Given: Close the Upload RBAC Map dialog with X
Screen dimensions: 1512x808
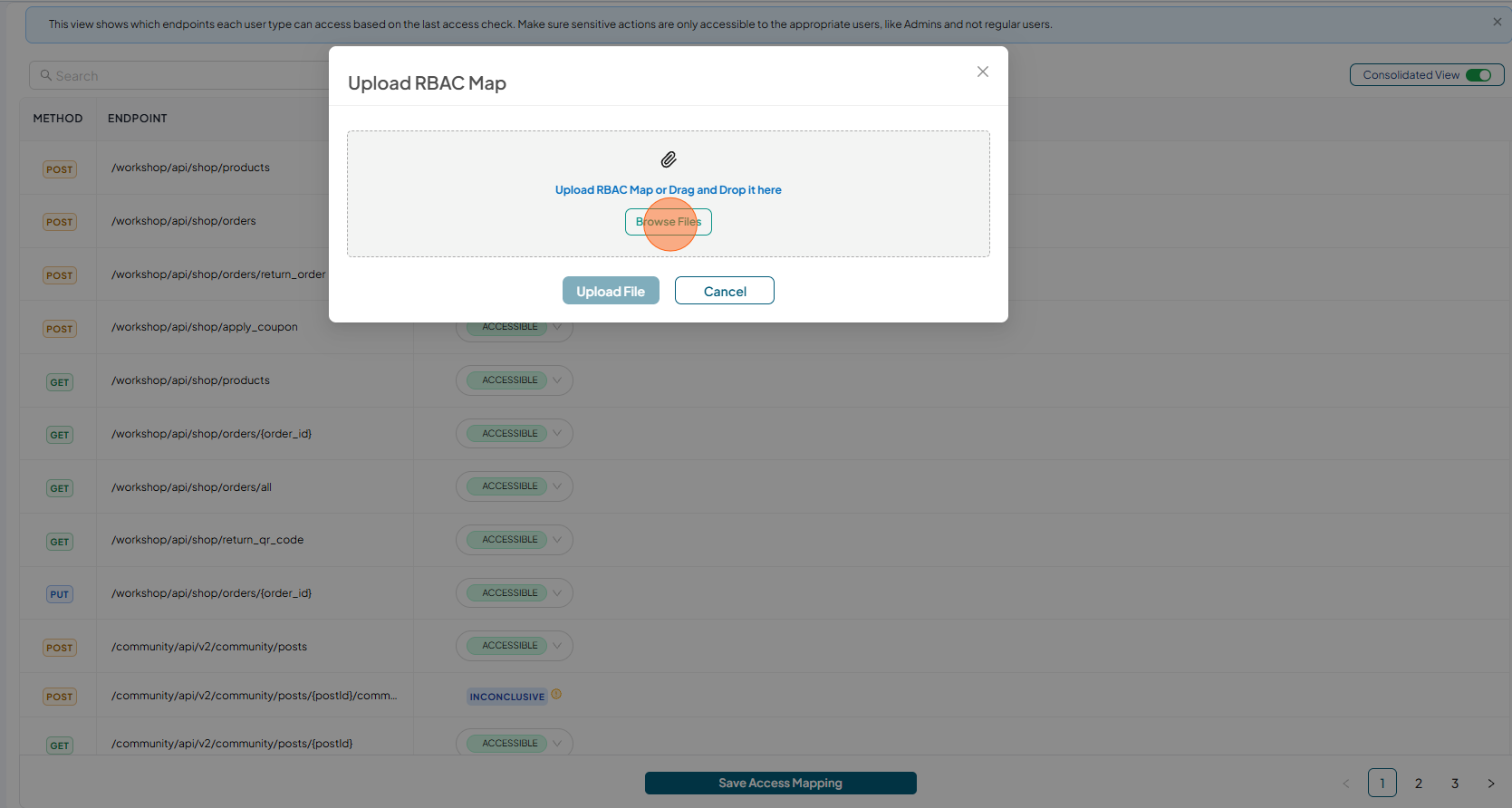Looking at the screenshot, I should (983, 72).
